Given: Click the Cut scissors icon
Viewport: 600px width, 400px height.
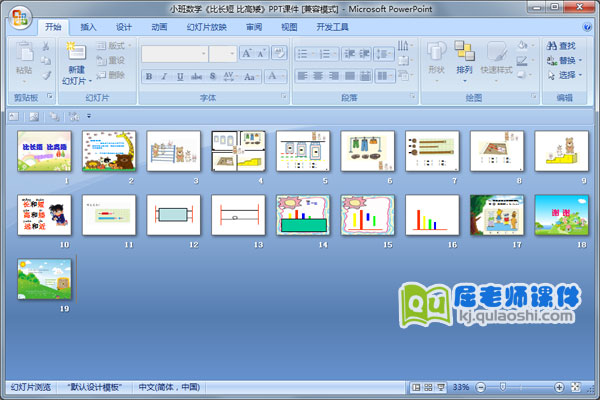Looking at the screenshot, I should tap(46, 46).
